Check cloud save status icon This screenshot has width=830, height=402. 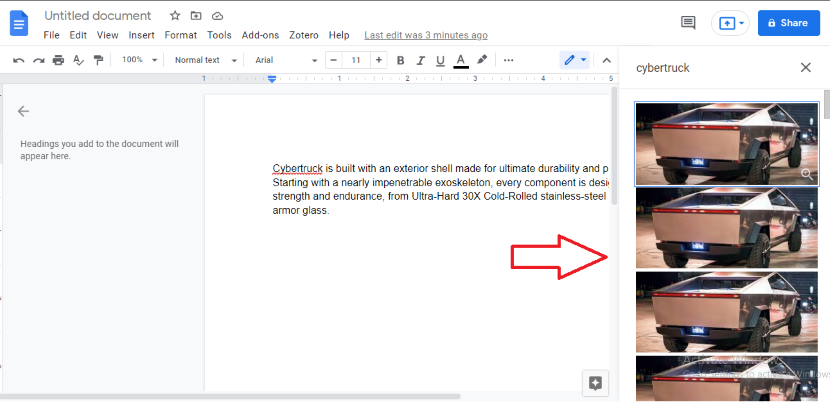217,16
